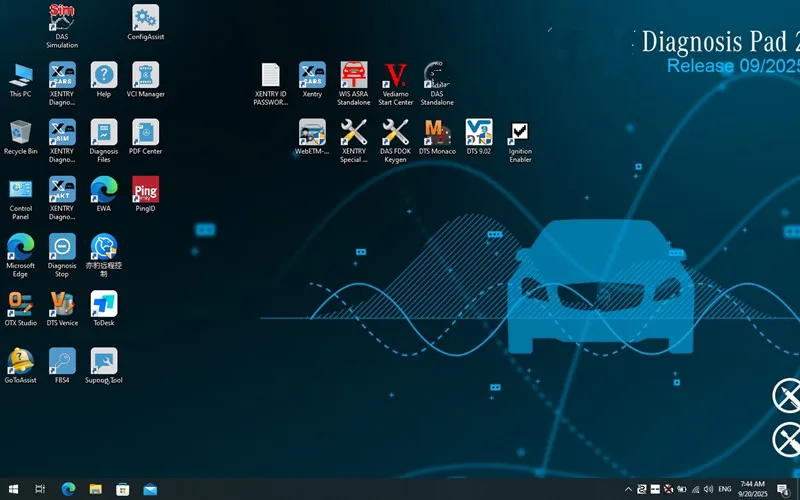The height and width of the screenshot is (500, 800).
Task: Open the GoToAssist shortcut
Action: tap(20, 365)
